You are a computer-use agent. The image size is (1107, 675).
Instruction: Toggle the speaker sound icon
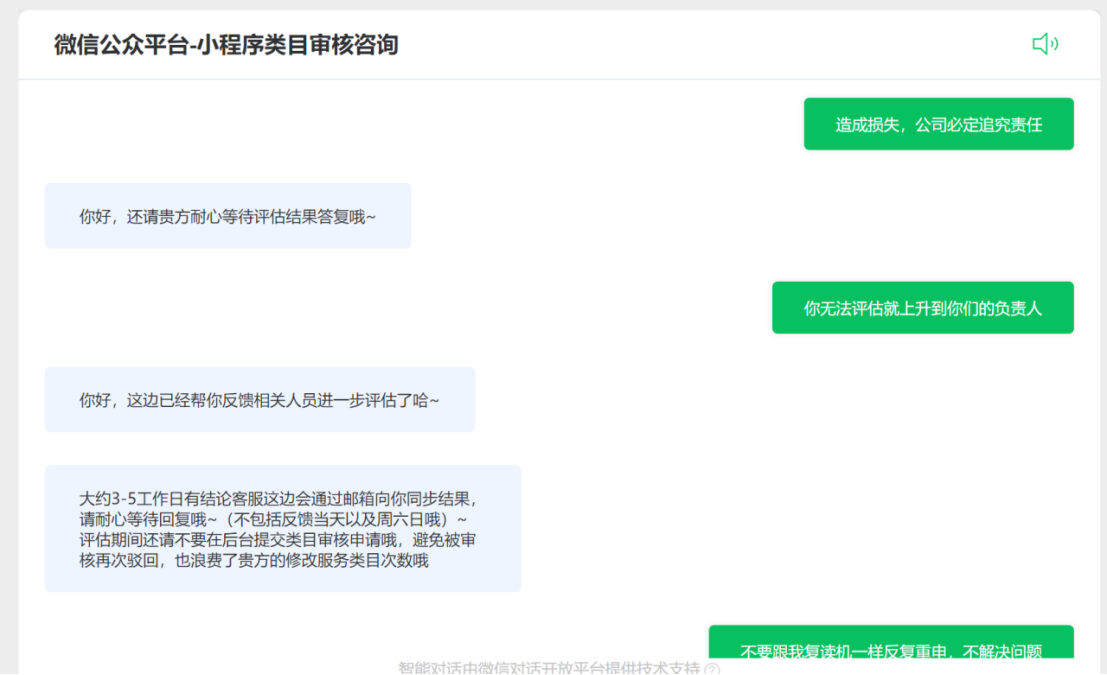tap(1045, 44)
